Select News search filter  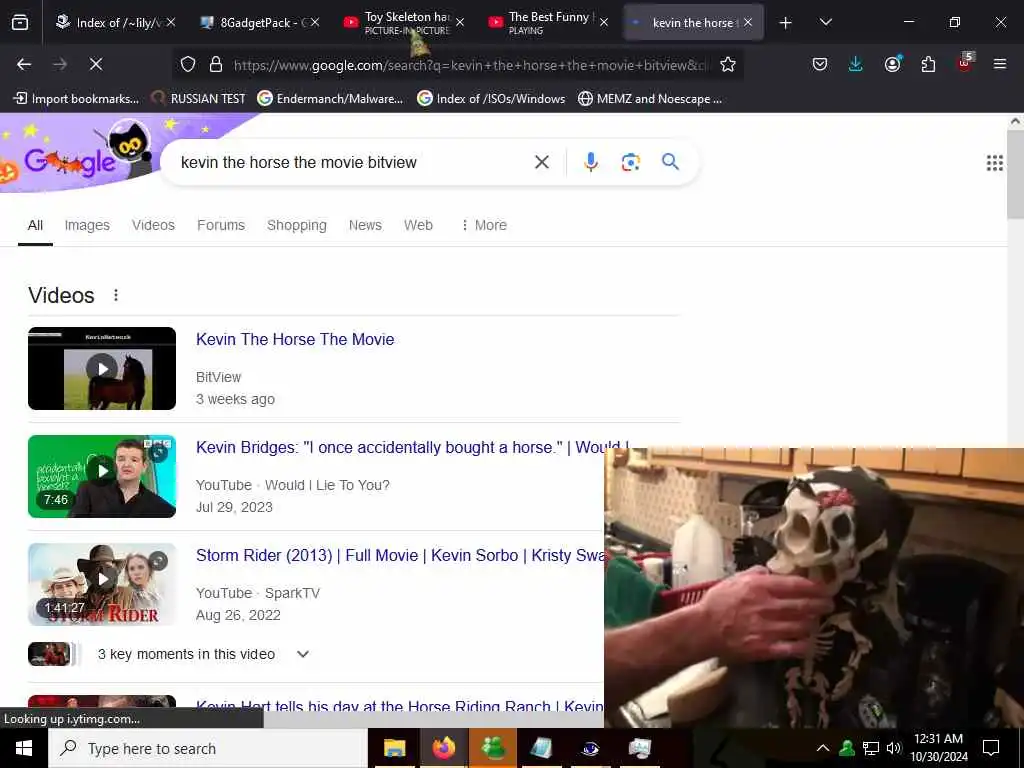click(365, 225)
